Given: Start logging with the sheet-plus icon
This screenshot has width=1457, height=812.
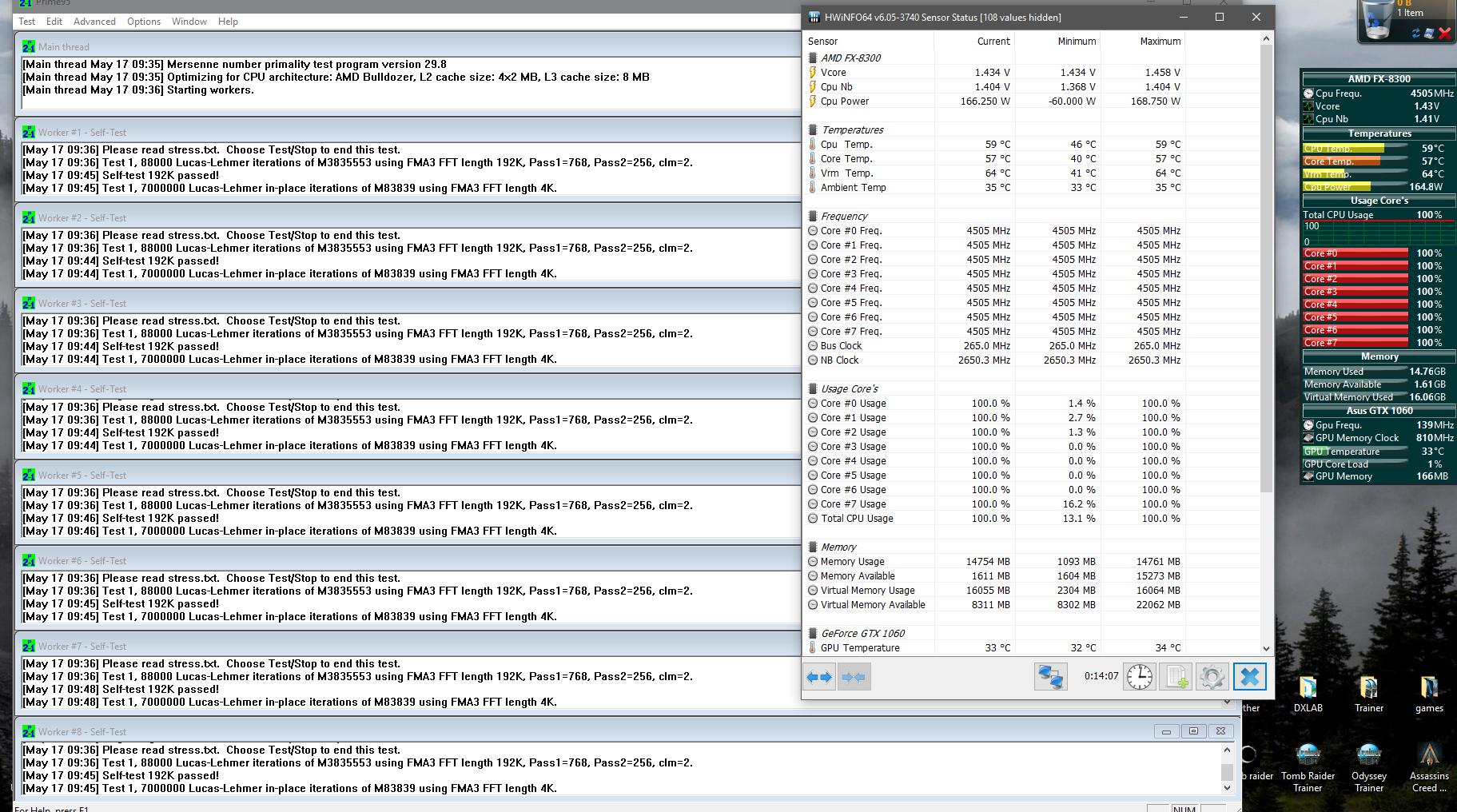Looking at the screenshot, I should click(x=1176, y=677).
